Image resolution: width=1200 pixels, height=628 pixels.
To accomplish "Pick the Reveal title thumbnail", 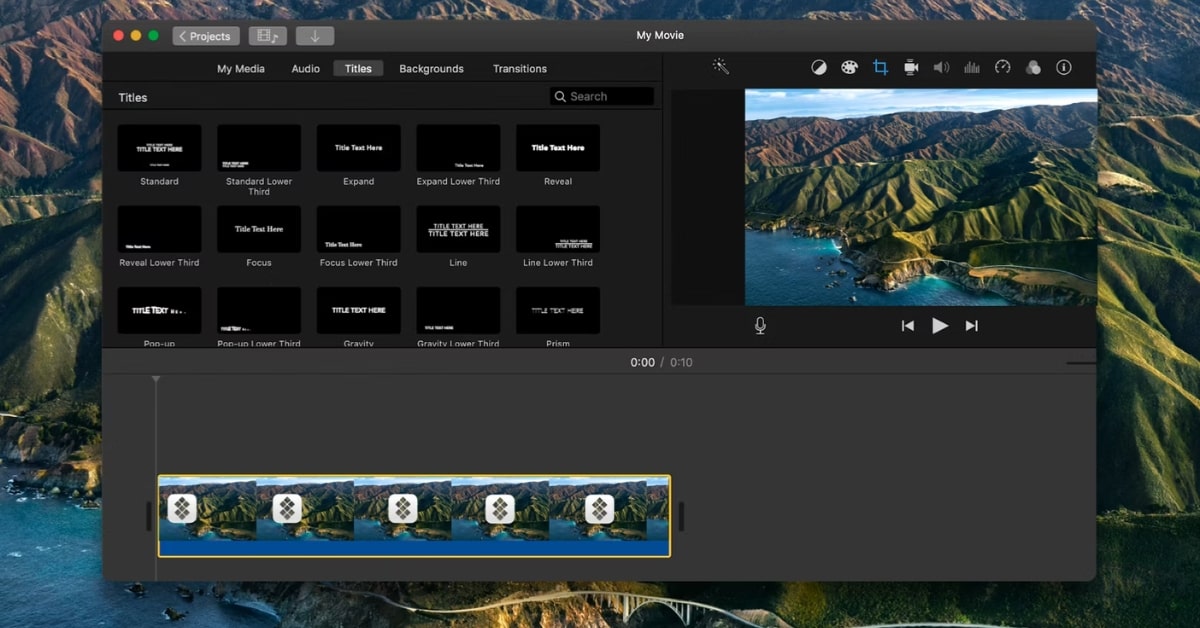I will [558, 148].
